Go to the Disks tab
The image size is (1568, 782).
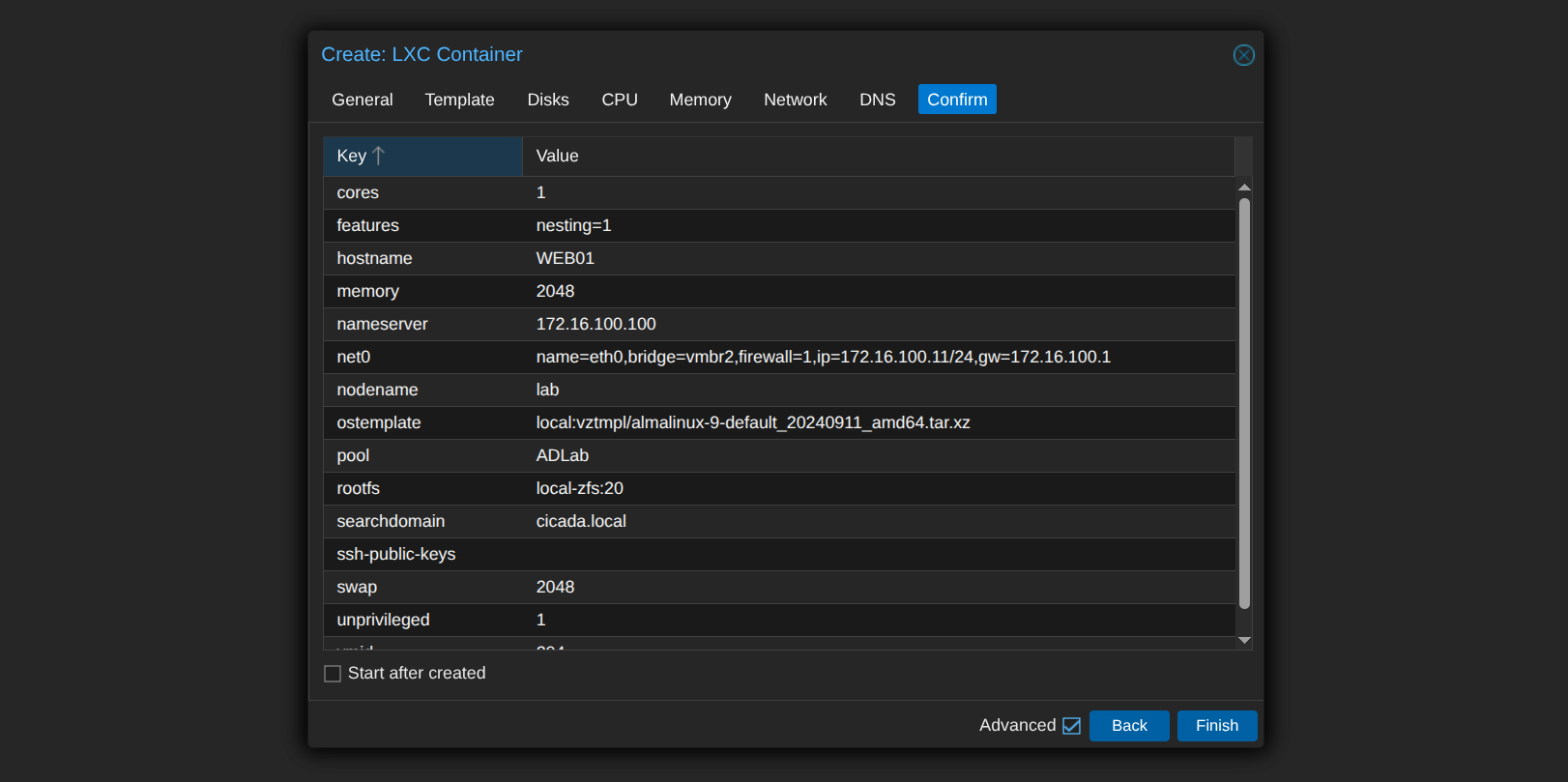point(548,100)
